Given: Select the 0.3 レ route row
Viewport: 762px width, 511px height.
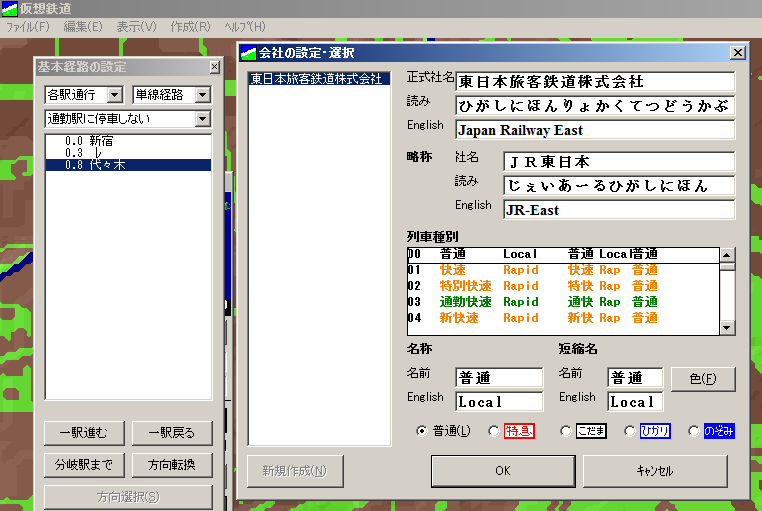Looking at the screenshot, I should (128, 153).
